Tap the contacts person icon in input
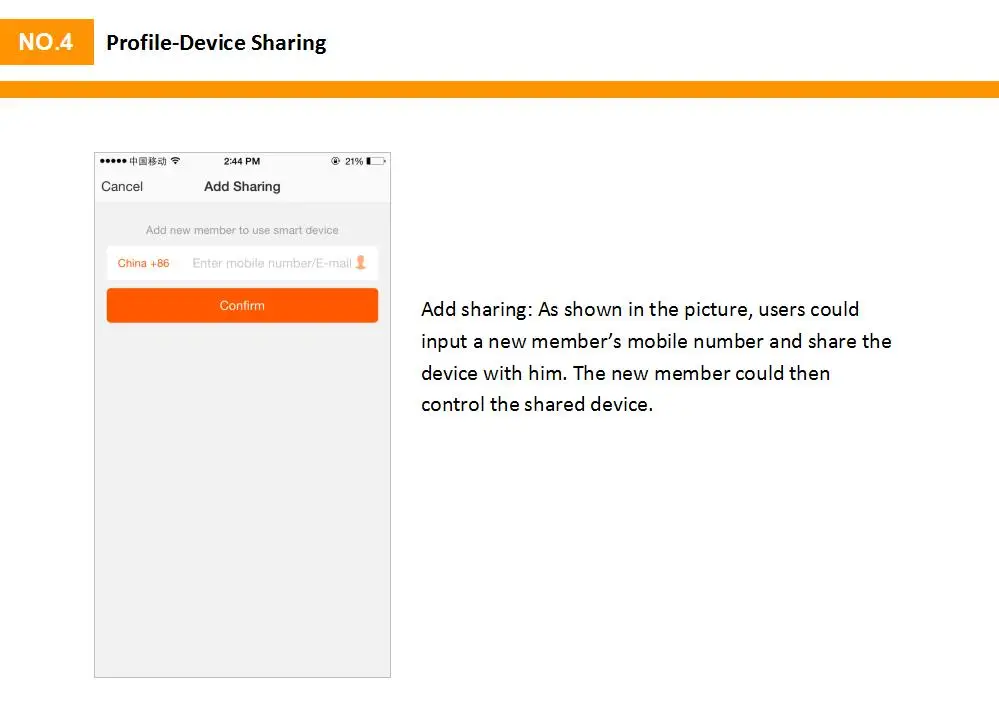 point(361,262)
